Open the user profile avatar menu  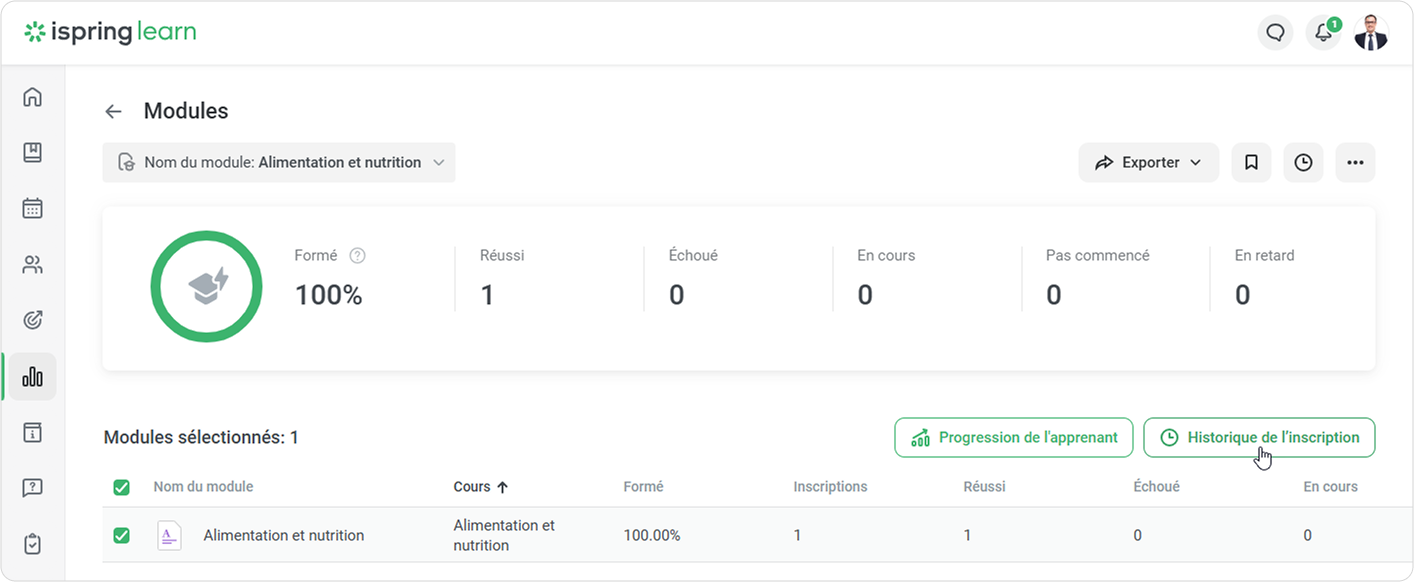[1371, 33]
